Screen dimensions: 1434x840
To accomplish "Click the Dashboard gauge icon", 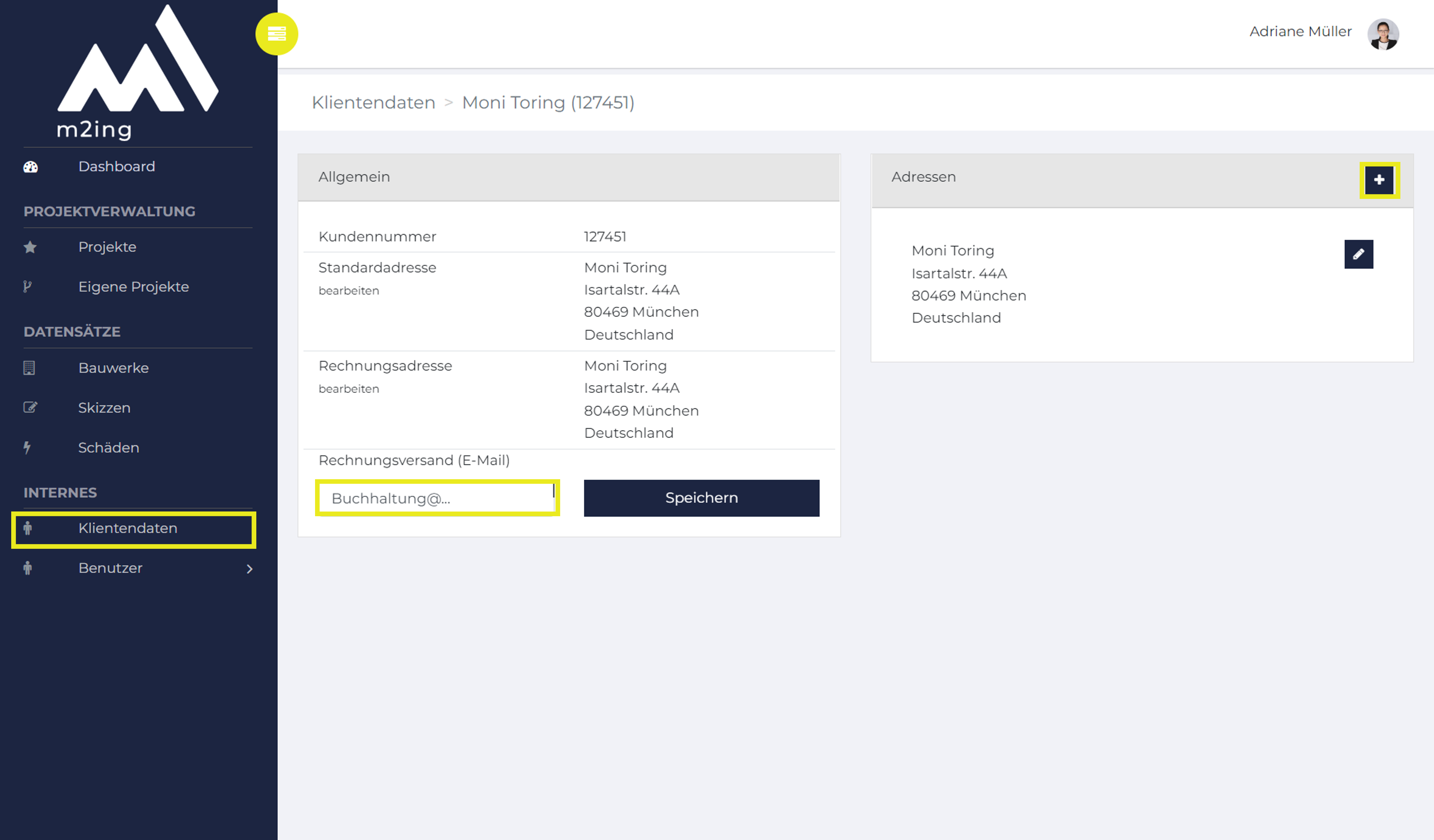I will click(30, 167).
